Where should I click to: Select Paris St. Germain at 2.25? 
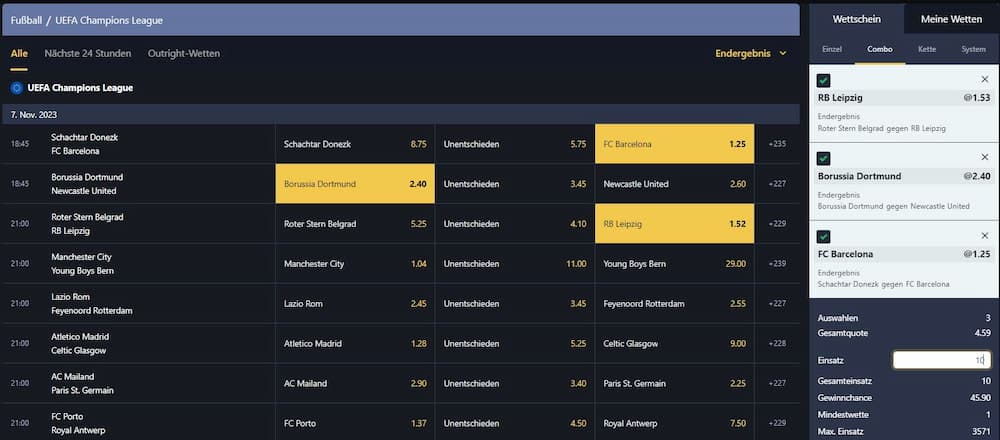(x=674, y=384)
